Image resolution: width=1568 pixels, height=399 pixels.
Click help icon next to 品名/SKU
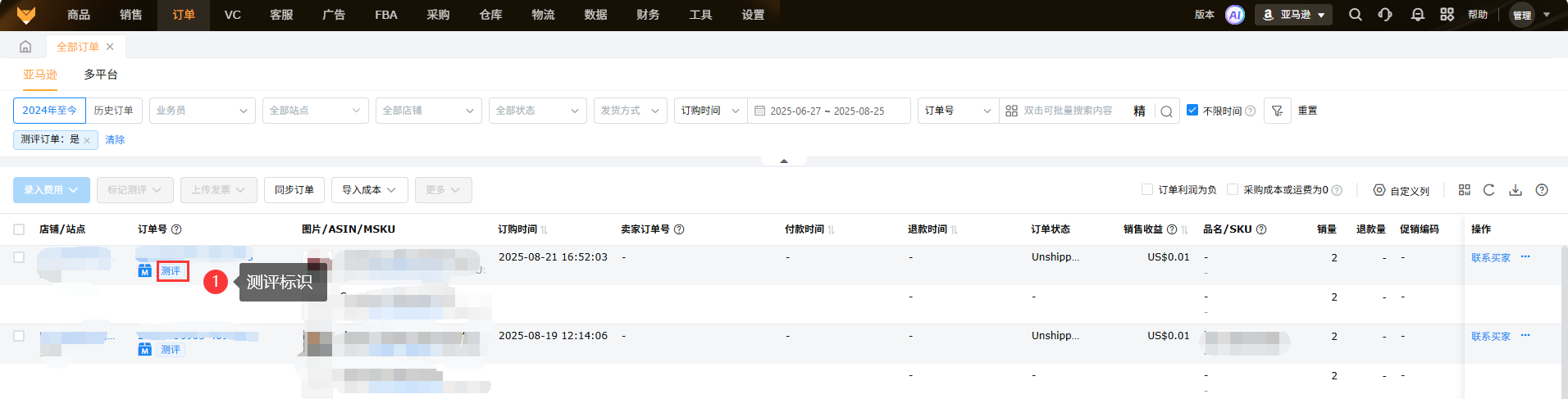tap(1261, 229)
